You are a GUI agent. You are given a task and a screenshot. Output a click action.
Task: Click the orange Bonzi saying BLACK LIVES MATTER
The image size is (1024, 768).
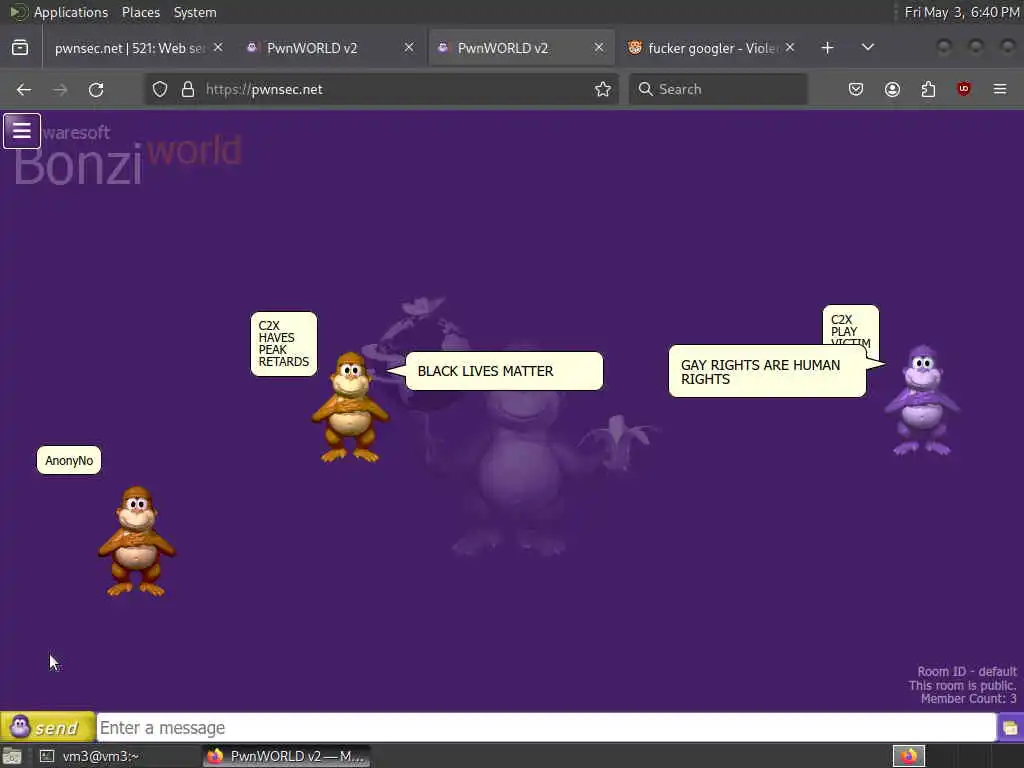coord(351,408)
